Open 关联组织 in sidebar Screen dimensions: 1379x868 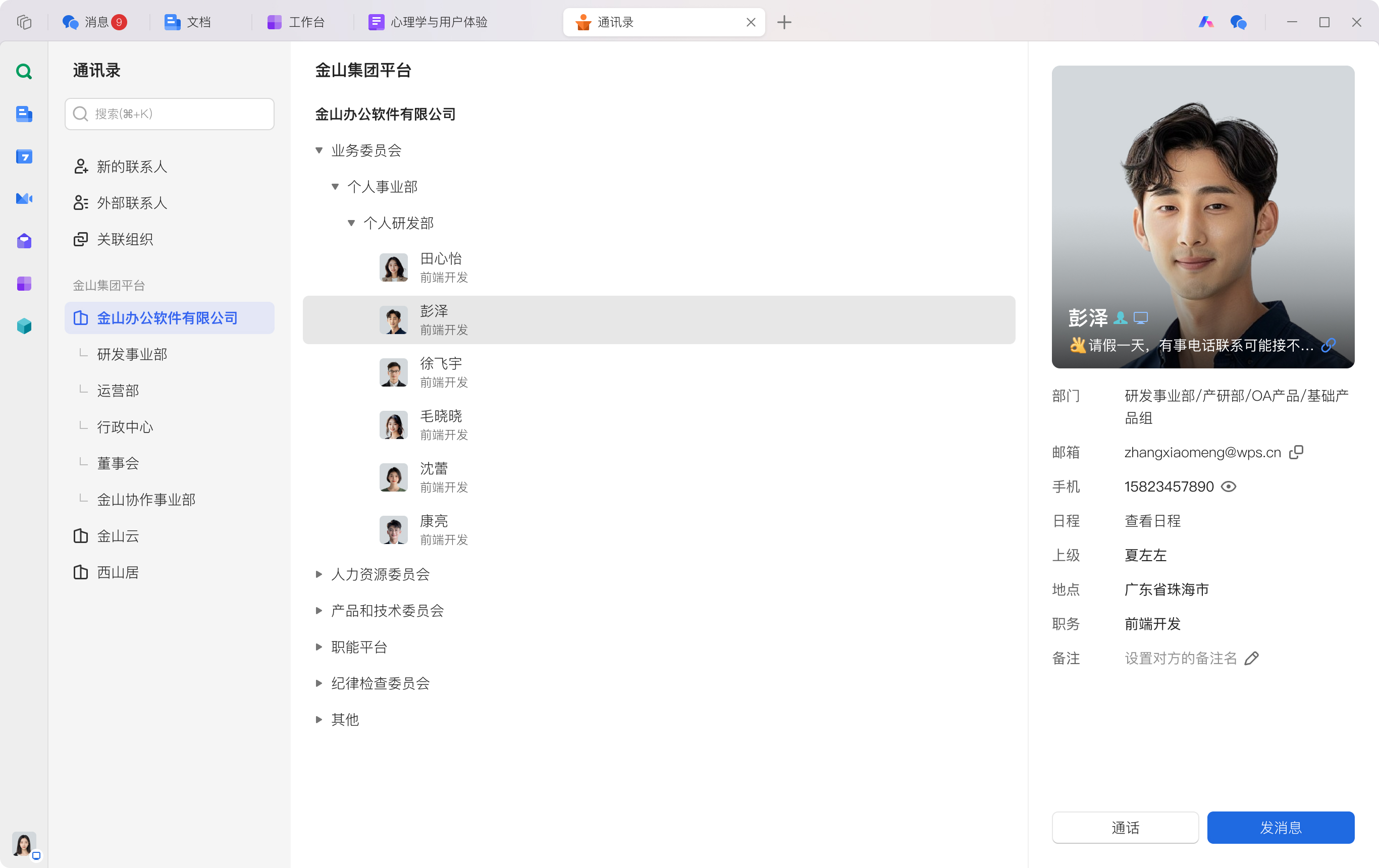(x=169, y=239)
